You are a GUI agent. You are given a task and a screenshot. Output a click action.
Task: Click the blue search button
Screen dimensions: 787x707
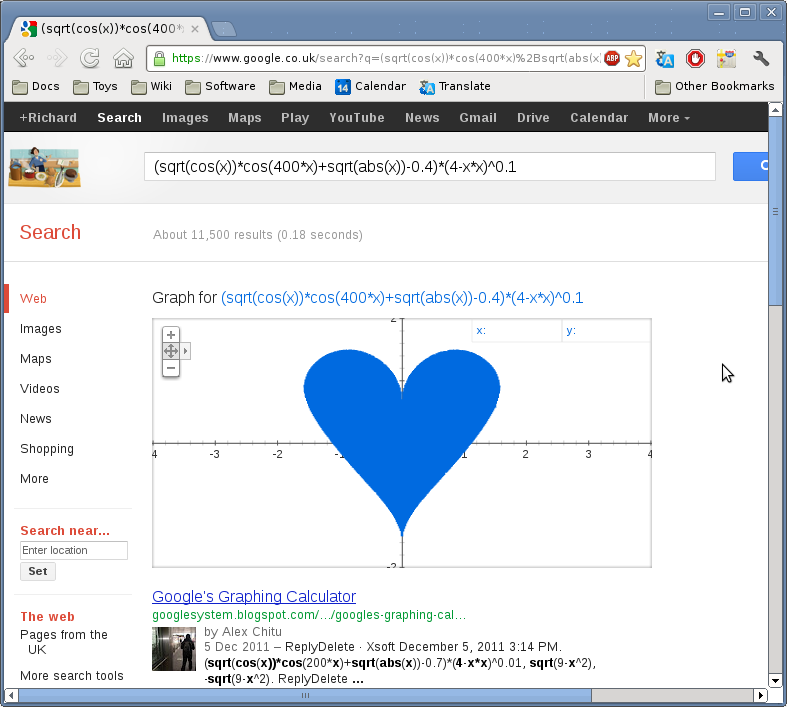click(x=750, y=167)
